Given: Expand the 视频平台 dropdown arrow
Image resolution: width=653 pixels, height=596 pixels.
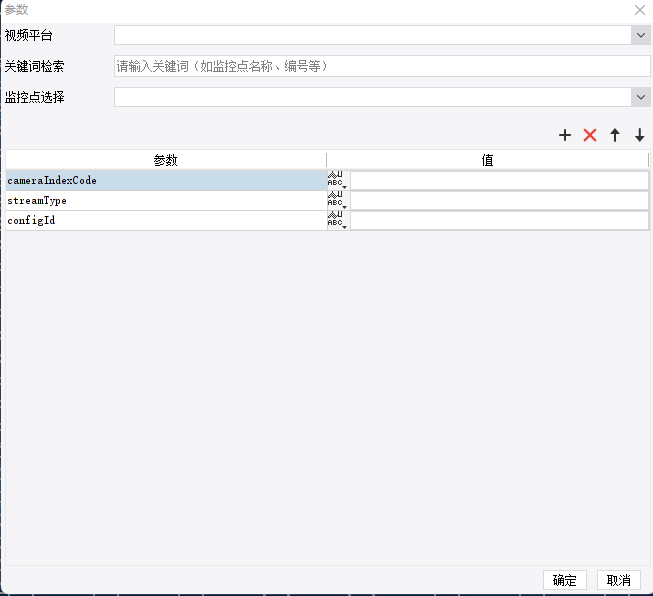Looking at the screenshot, I should pyautogui.click(x=641, y=35).
